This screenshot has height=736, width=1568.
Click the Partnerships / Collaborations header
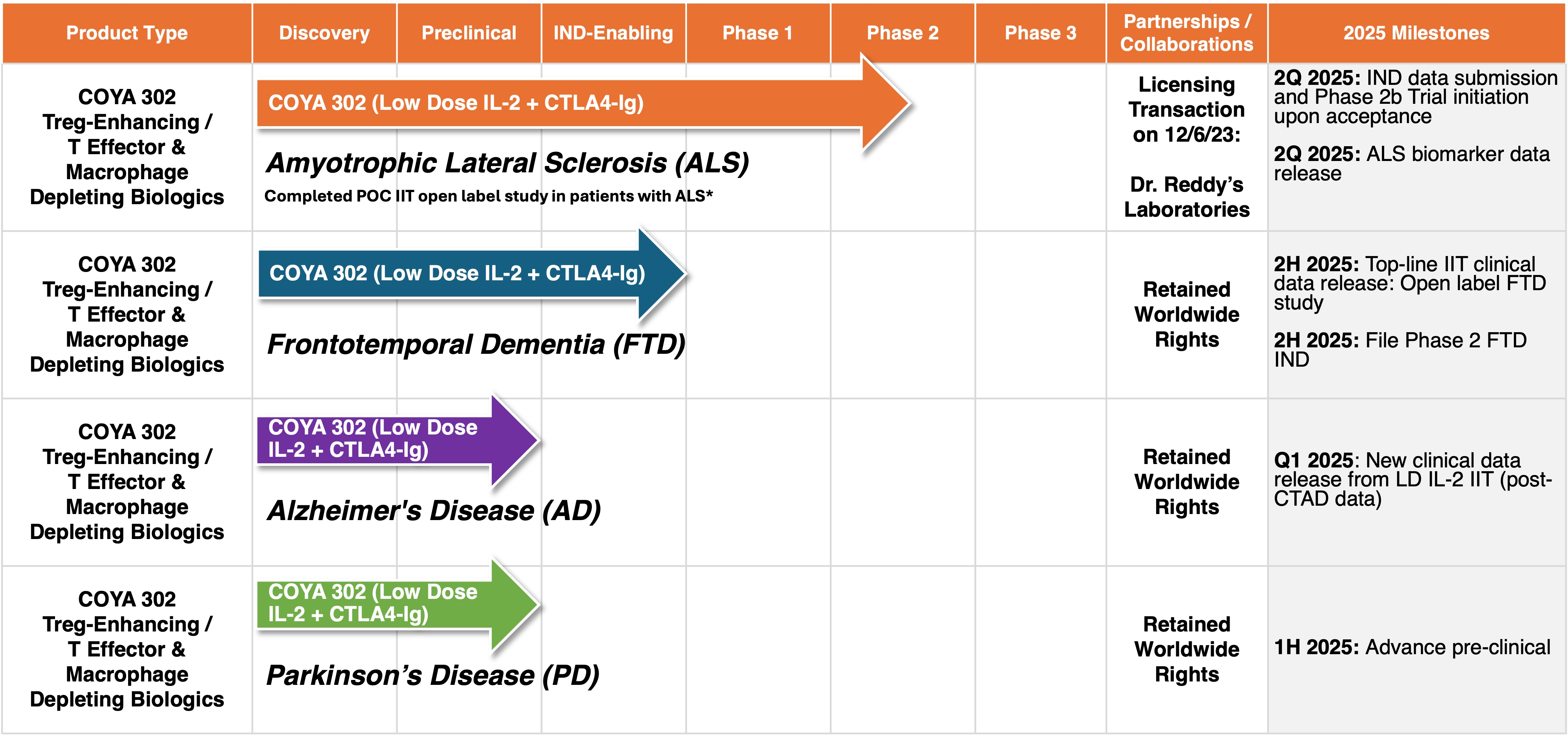tap(1186, 33)
